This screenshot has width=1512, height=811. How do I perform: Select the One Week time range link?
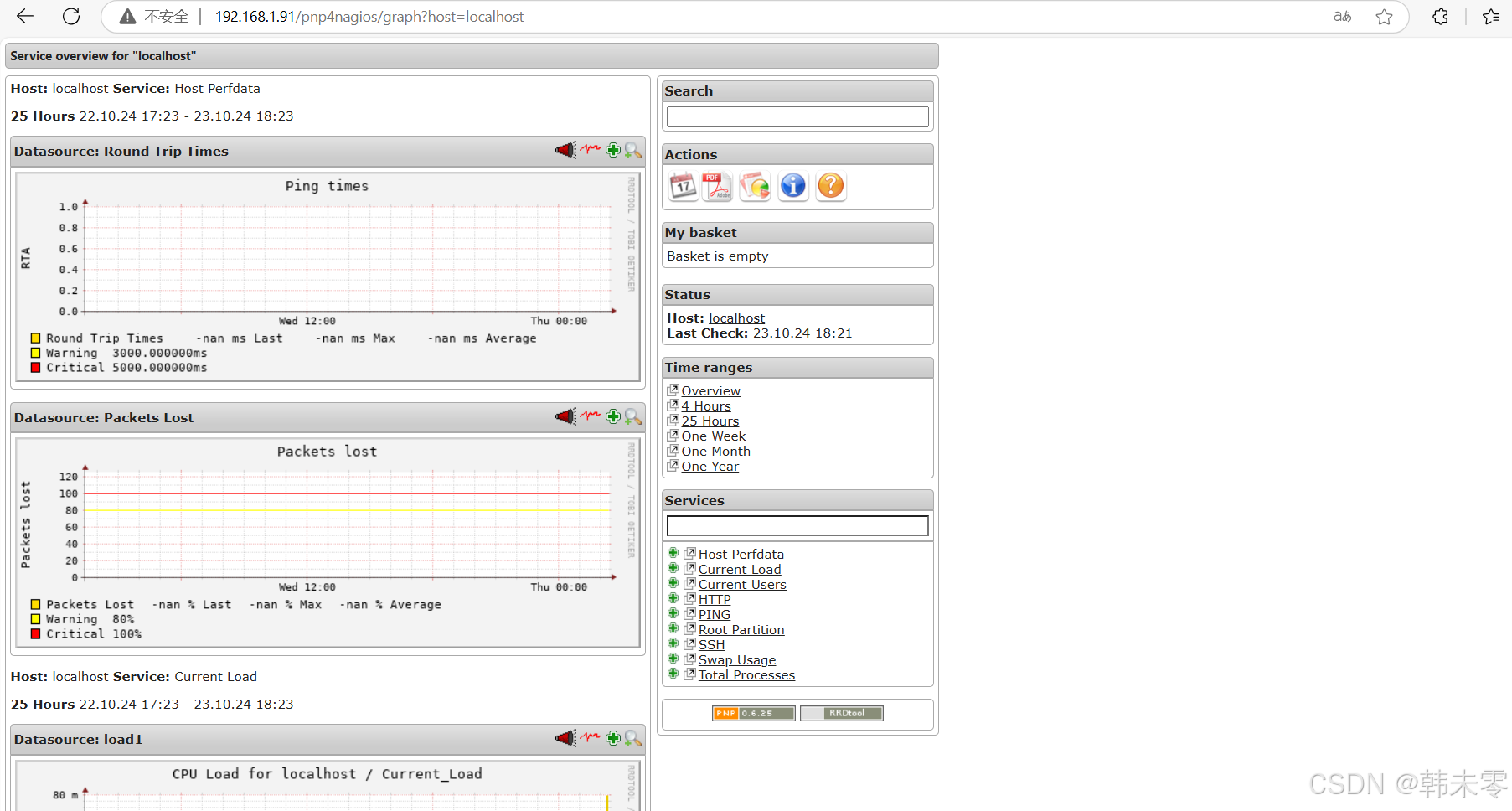tap(713, 436)
